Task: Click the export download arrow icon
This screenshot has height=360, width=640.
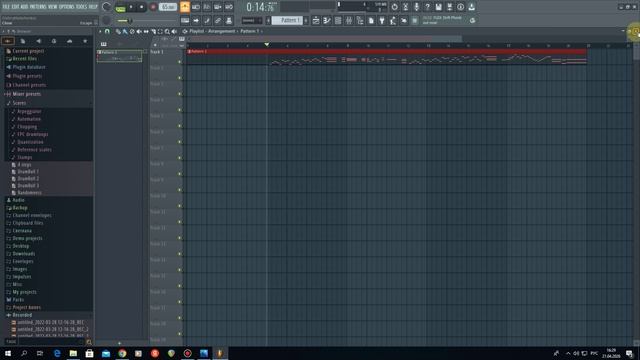Action: [x=471, y=7]
